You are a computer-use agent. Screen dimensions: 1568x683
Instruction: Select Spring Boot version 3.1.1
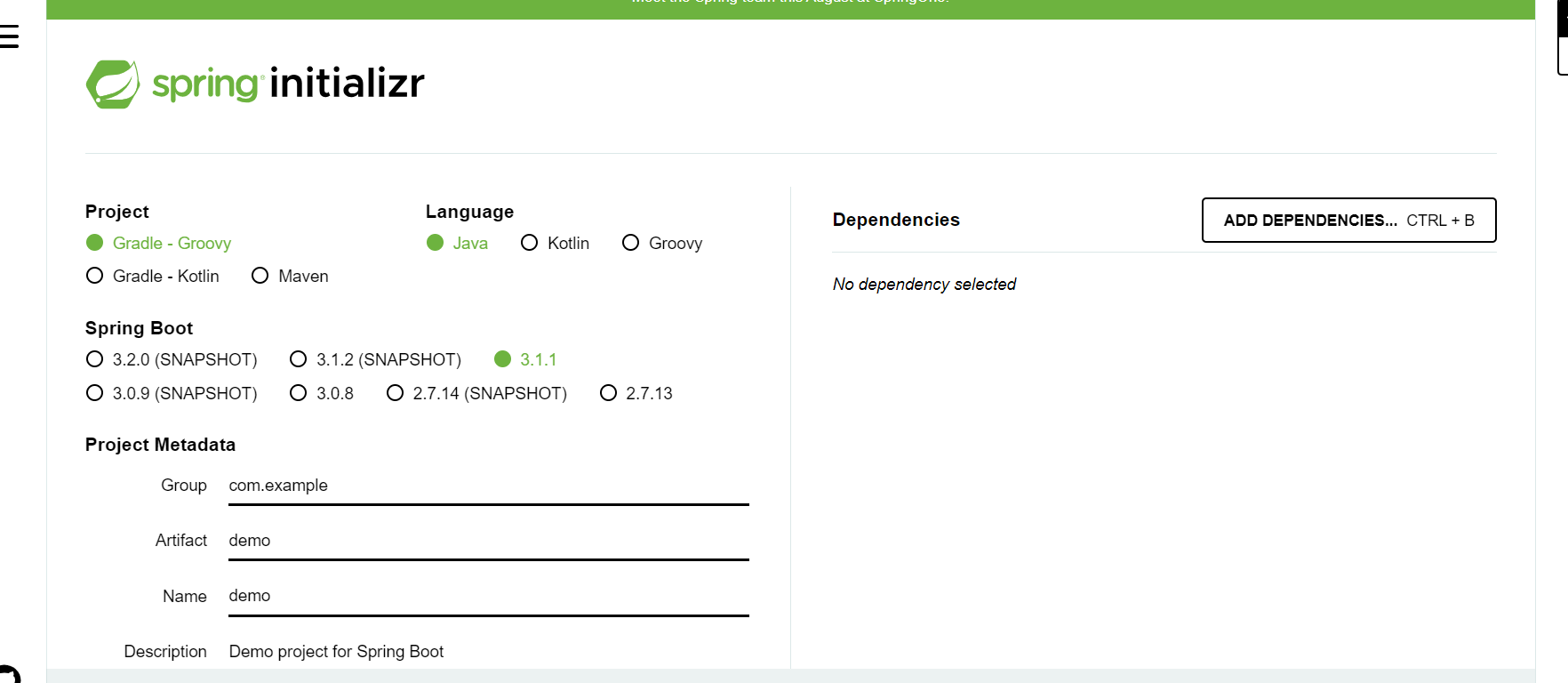click(x=525, y=359)
